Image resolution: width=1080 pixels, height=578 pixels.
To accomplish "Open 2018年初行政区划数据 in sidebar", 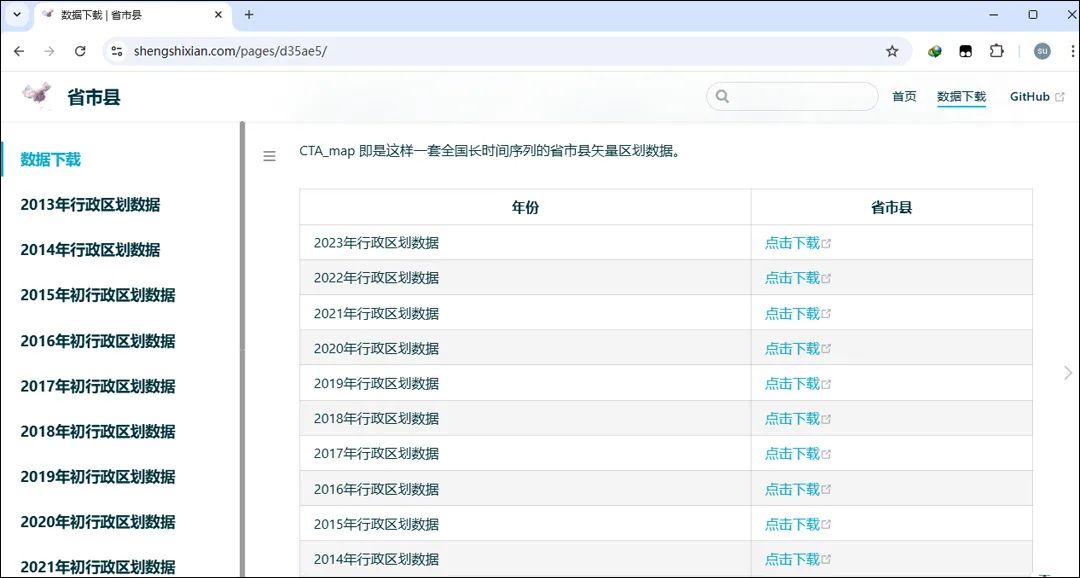I will click(x=98, y=431).
